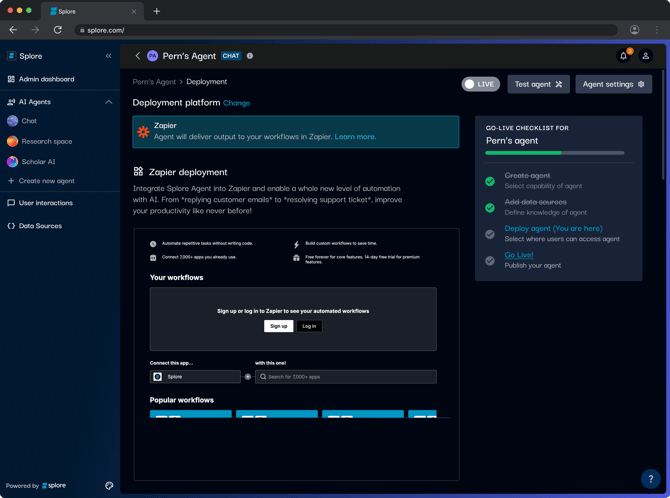Click the Change deployment platform link

point(236,103)
